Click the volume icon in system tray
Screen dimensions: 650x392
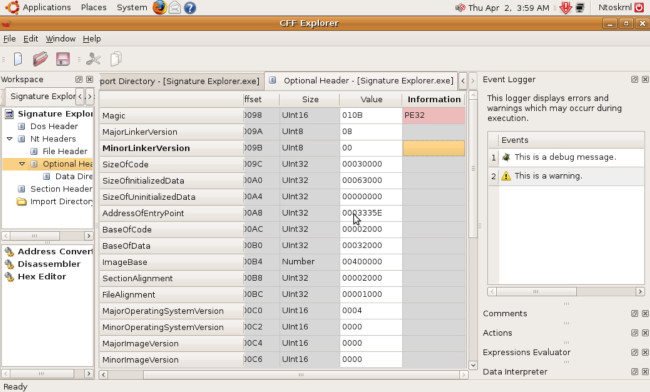pyautogui.click(x=460, y=7)
